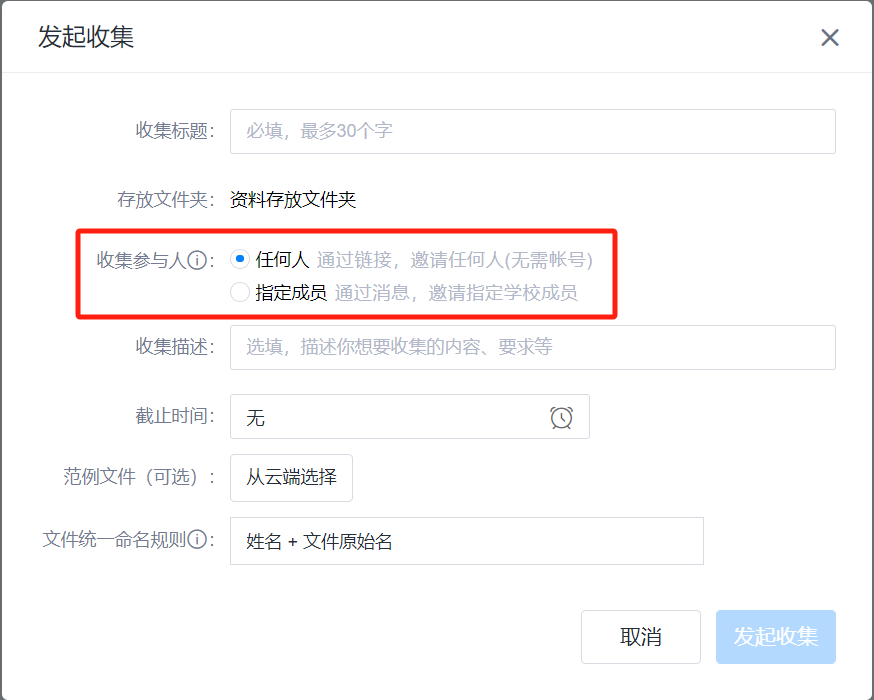
Task: Focus the 收集标题 input field
Action: (532, 131)
